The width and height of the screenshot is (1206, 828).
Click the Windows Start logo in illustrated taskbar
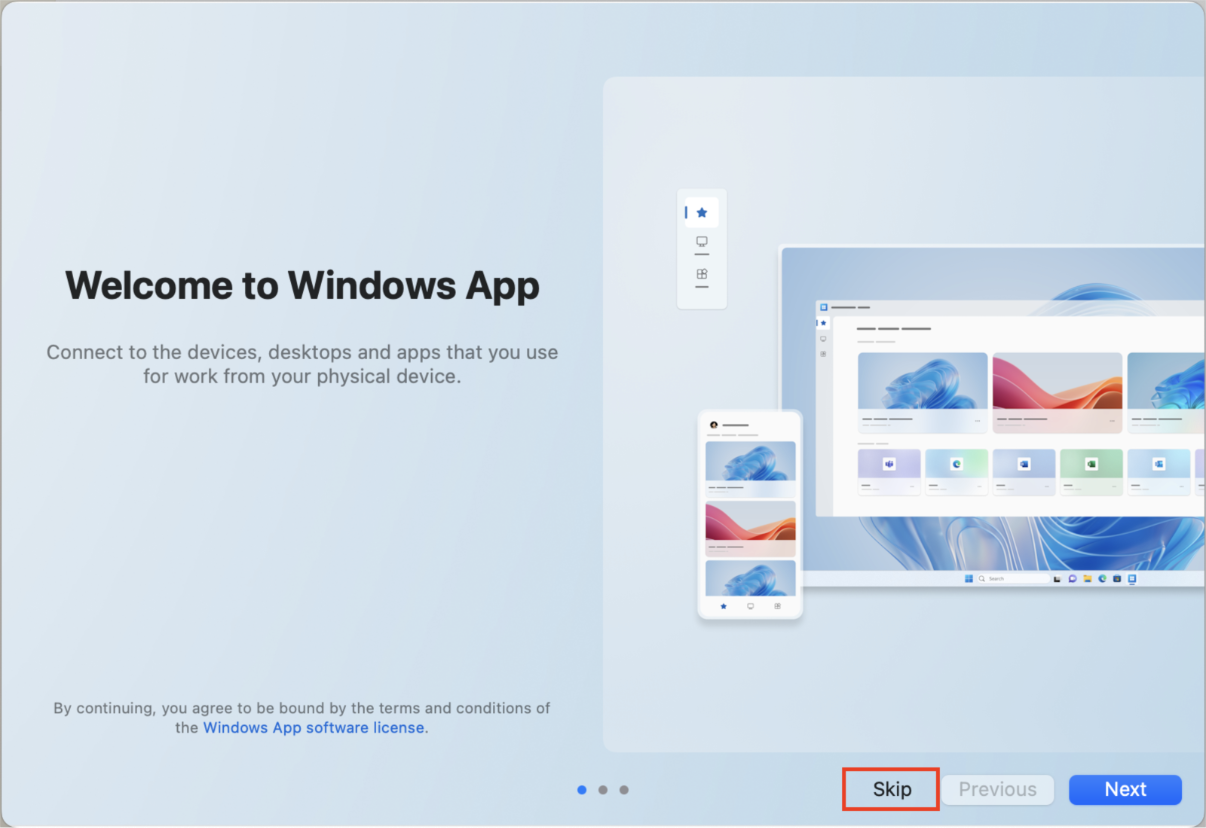click(968, 579)
